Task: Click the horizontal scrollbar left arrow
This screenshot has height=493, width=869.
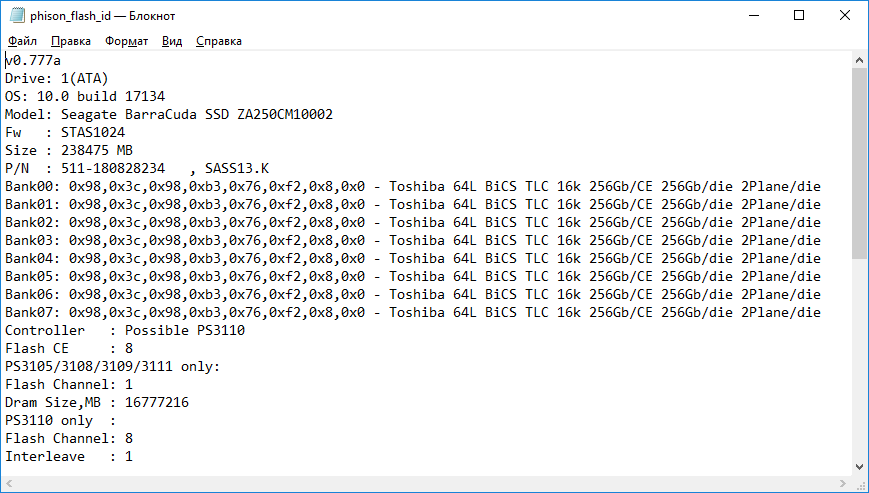Action: pos(9,484)
